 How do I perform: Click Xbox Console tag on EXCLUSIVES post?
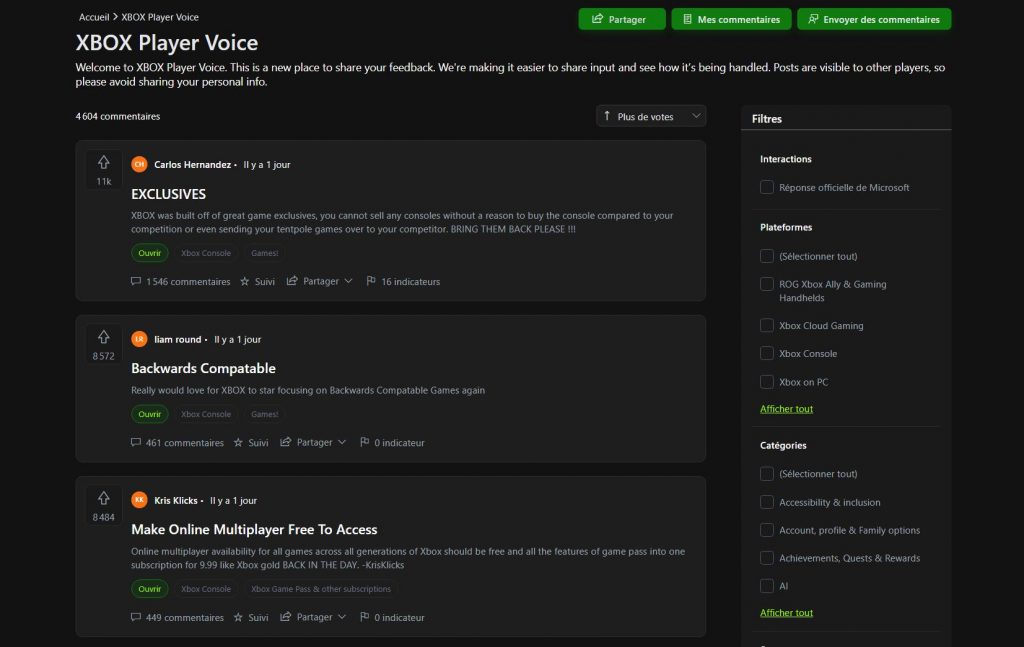click(x=206, y=253)
